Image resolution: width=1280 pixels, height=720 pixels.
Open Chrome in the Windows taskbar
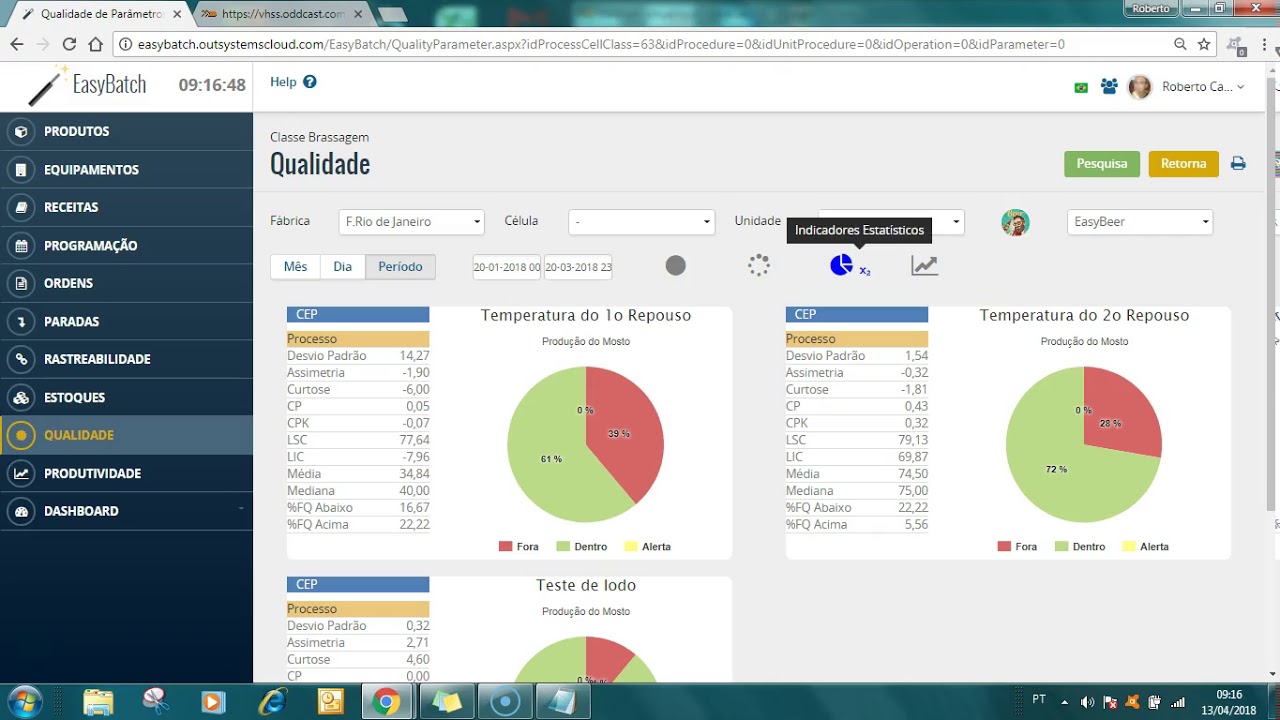pyautogui.click(x=387, y=702)
